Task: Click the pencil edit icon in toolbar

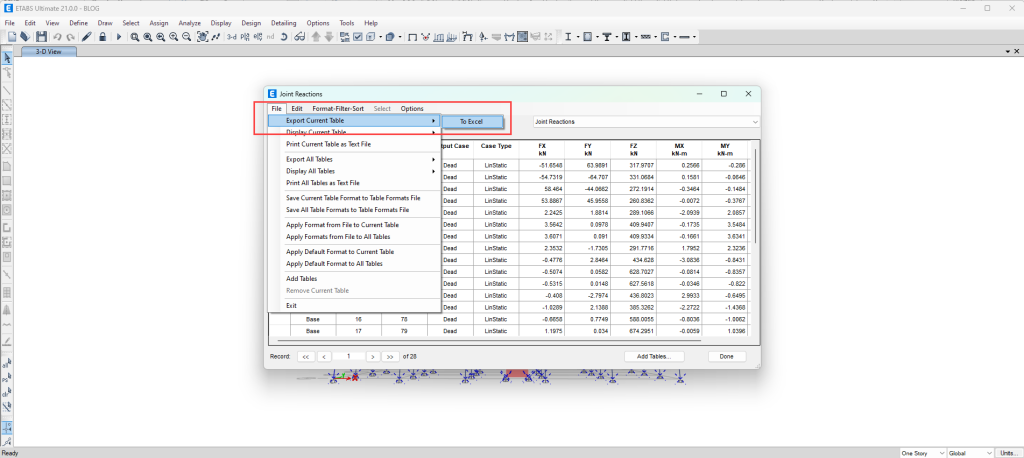Action: [x=87, y=37]
